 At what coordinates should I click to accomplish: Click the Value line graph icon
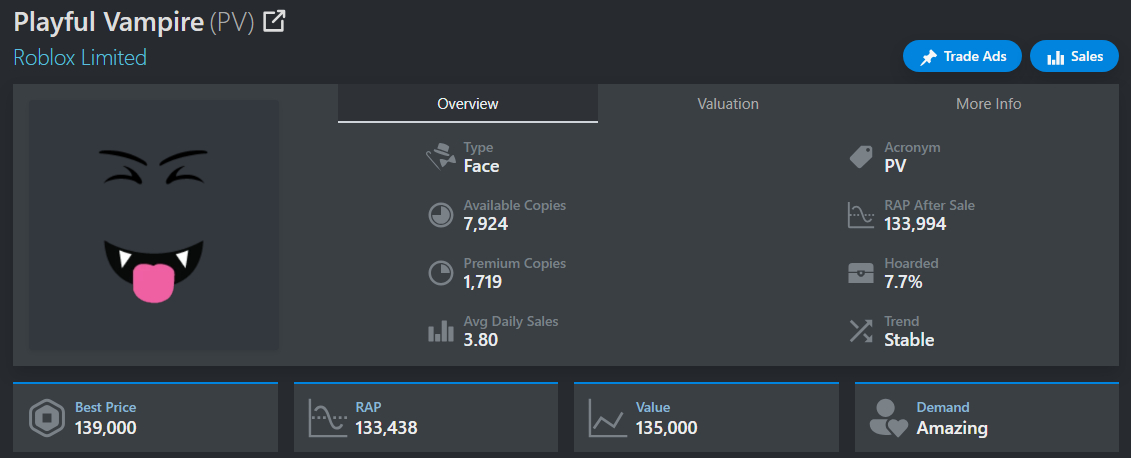607,418
